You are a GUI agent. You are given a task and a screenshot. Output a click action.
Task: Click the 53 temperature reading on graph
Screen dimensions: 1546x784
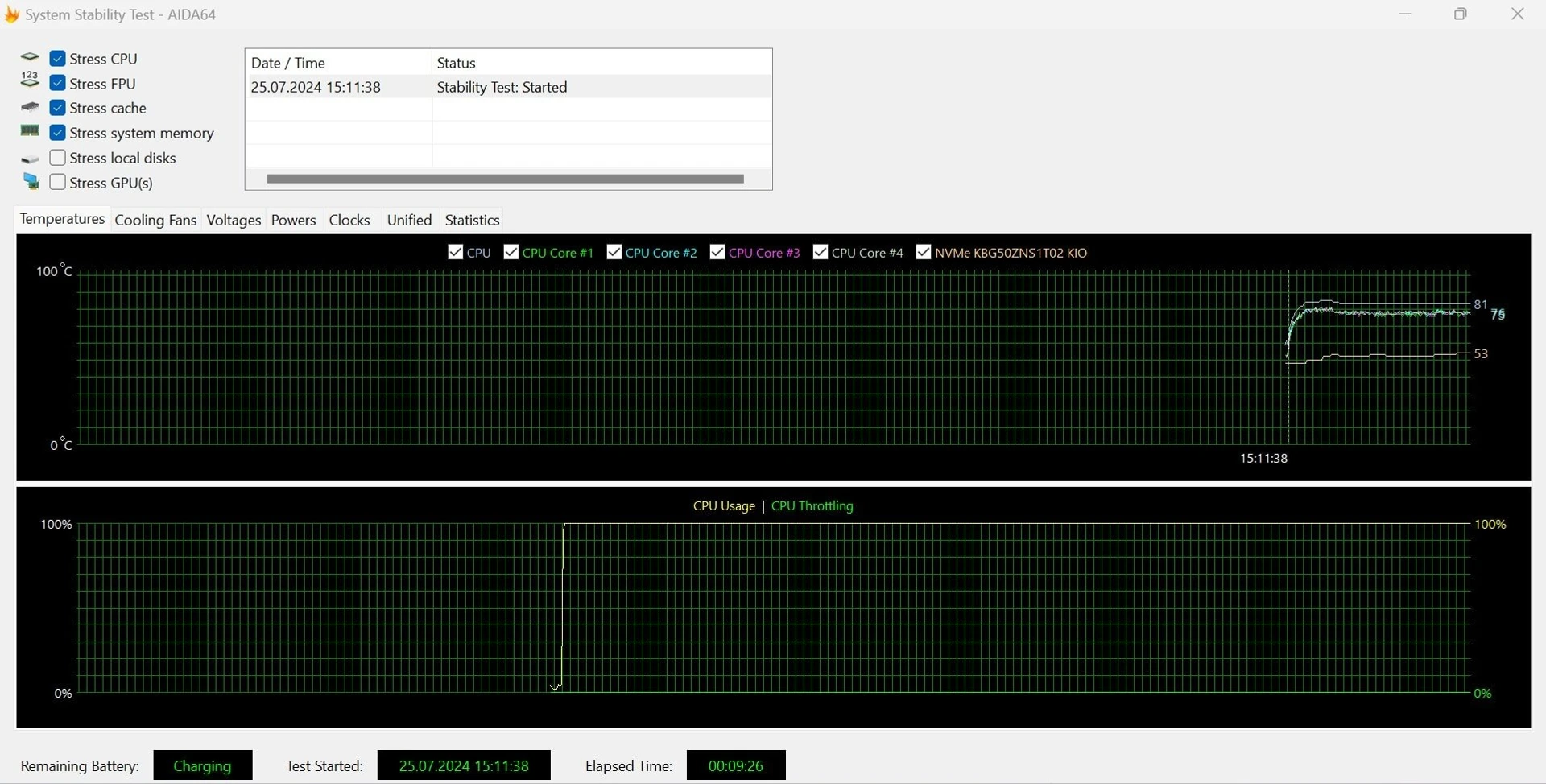pyautogui.click(x=1481, y=353)
